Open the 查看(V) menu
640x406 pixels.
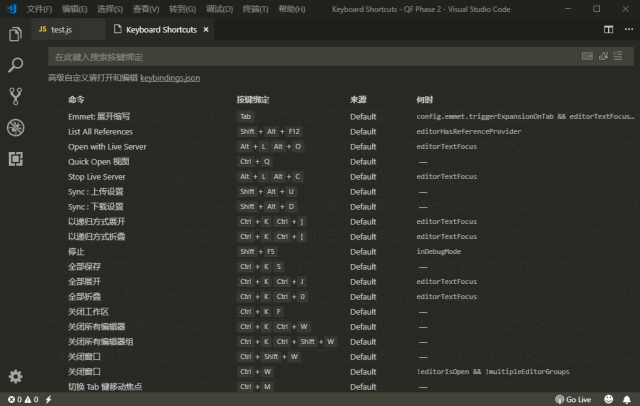click(x=146, y=9)
